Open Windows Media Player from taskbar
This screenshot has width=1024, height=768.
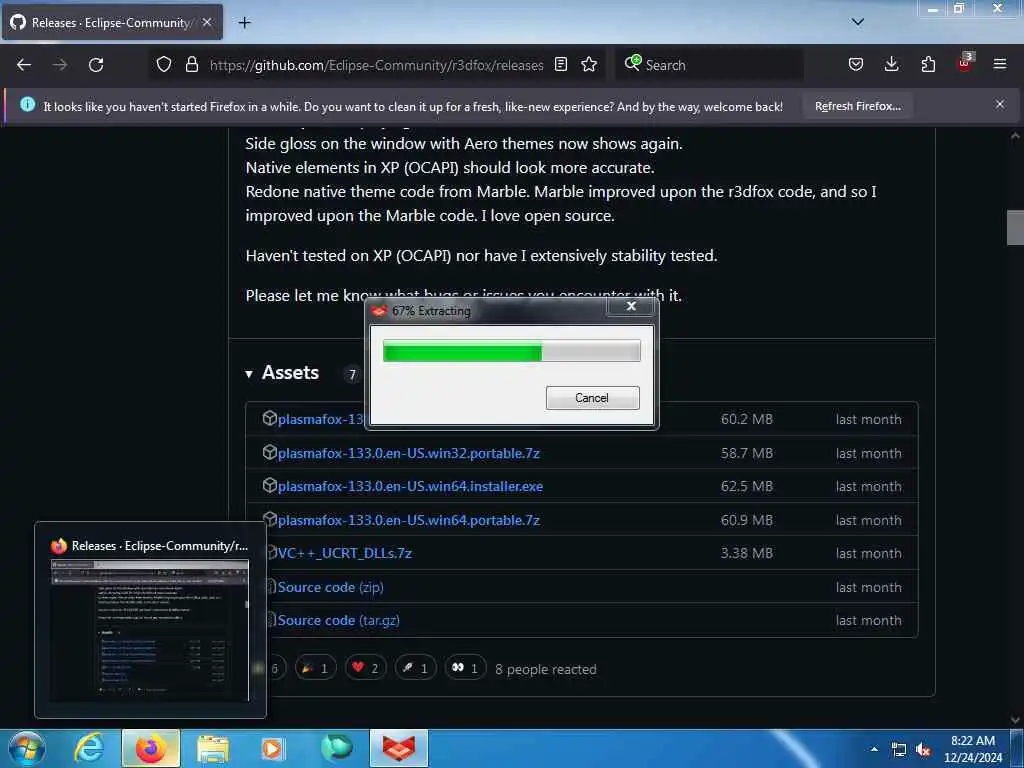(272, 748)
